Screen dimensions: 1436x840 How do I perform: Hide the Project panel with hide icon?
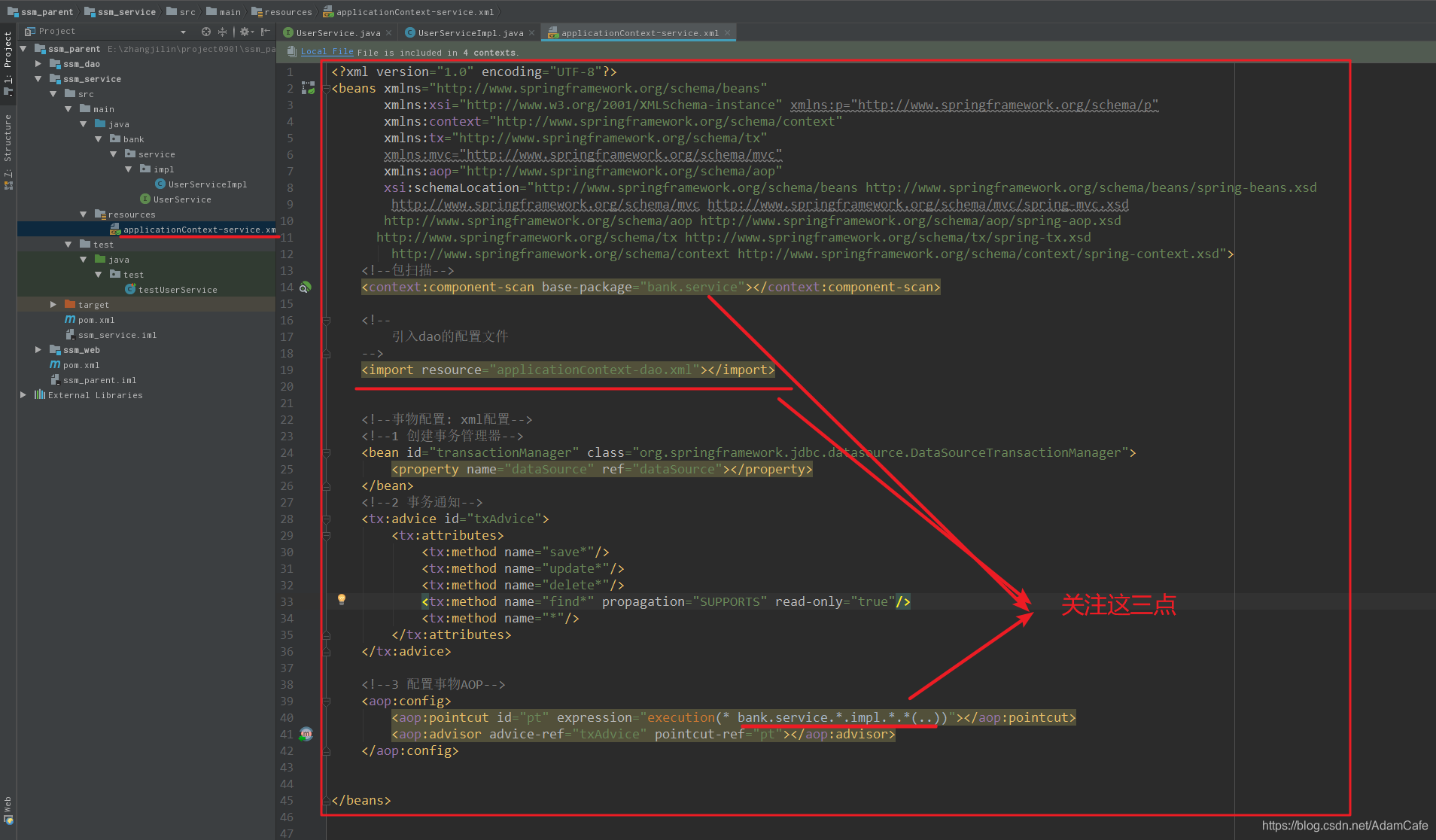click(265, 32)
